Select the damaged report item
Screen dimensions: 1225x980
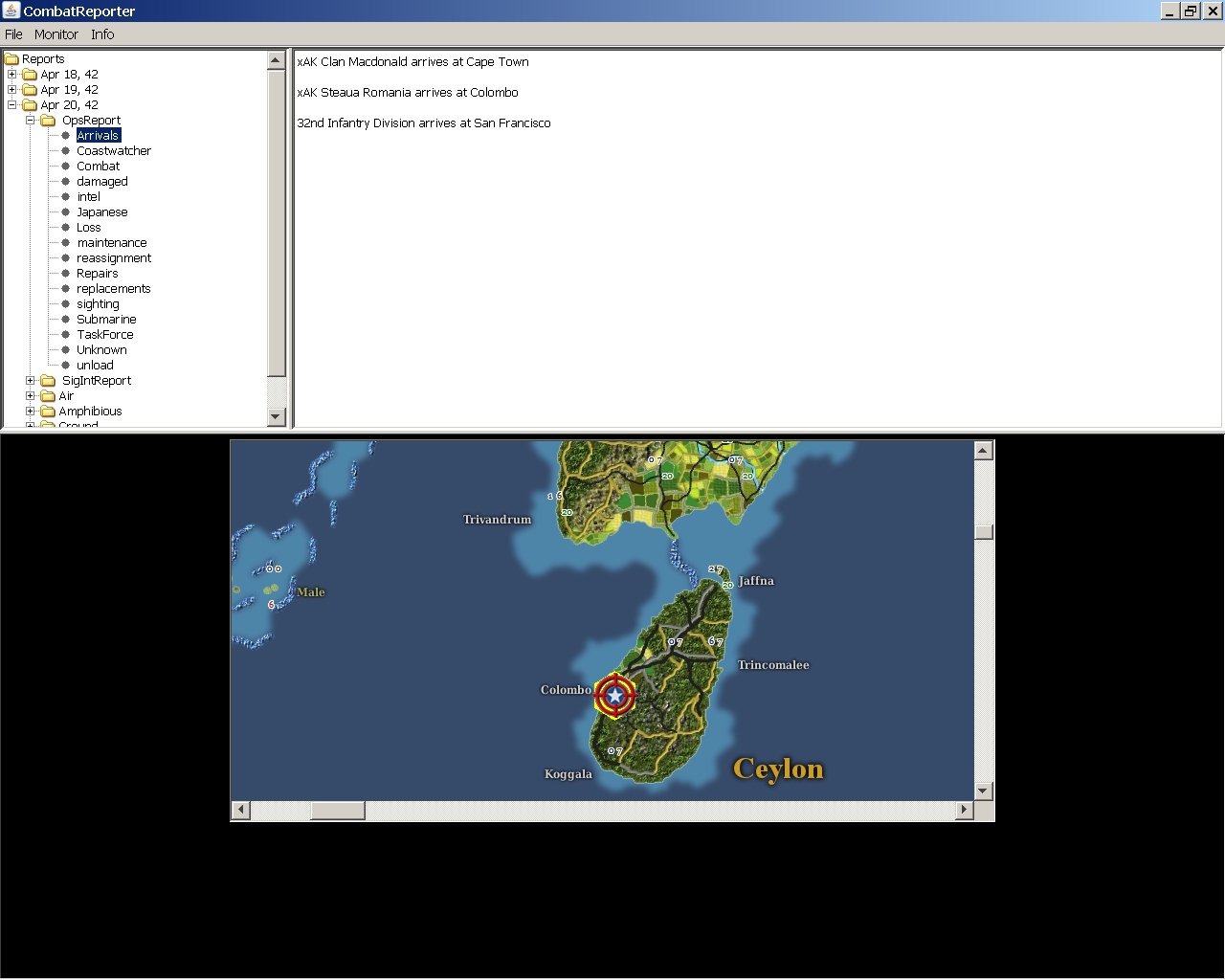coord(101,182)
